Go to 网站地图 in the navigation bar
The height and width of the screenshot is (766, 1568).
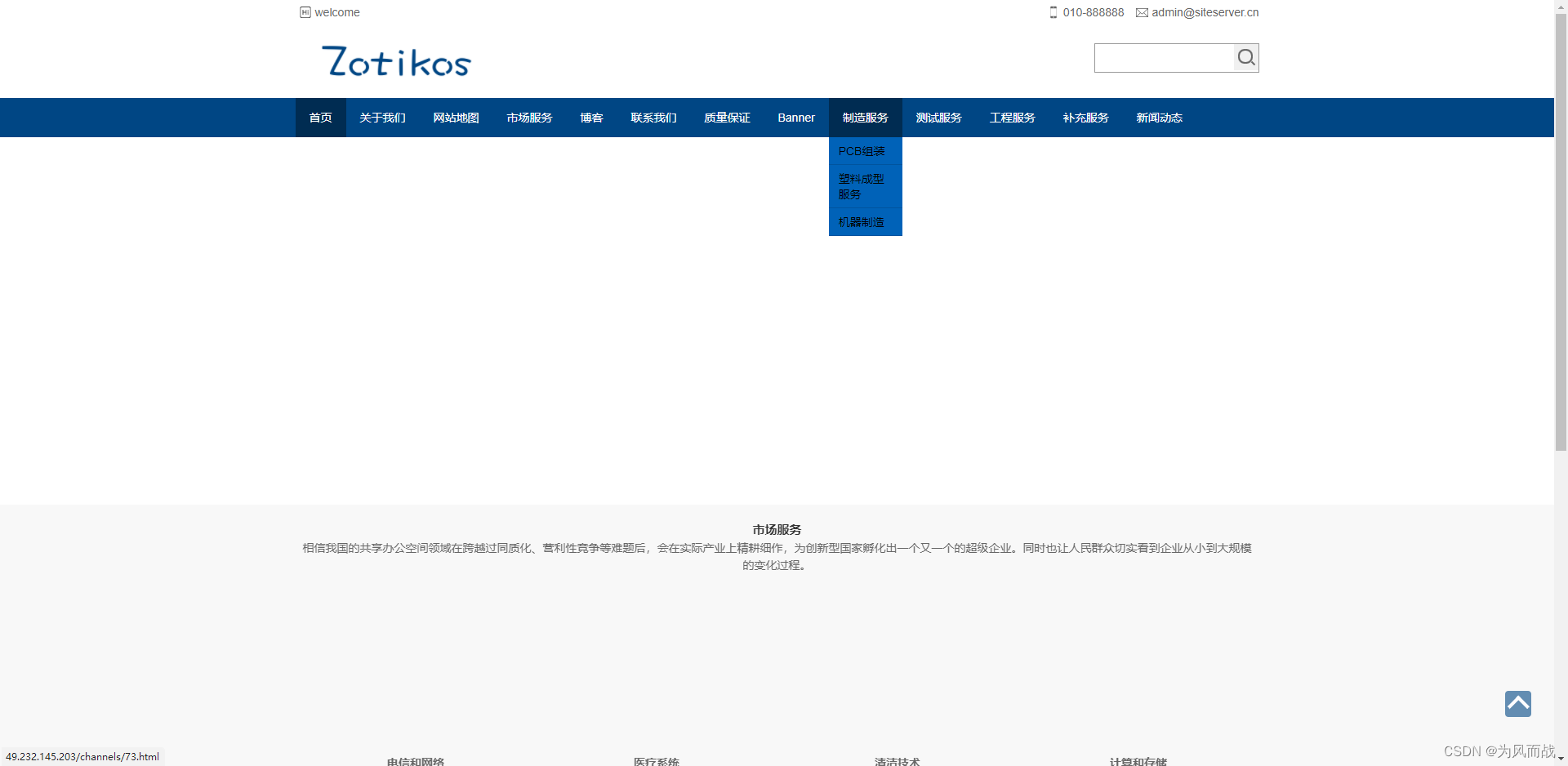[456, 118]
